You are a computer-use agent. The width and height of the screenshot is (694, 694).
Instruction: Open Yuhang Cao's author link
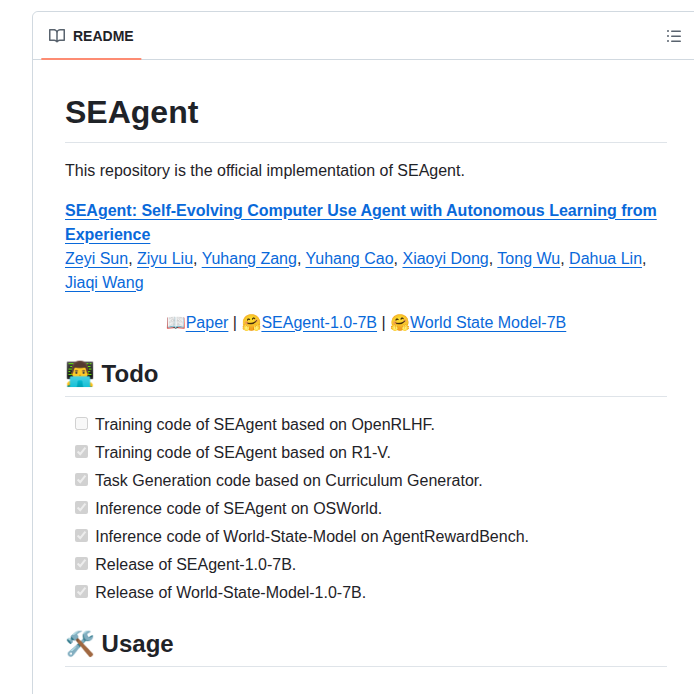pyautogui.click(x=350, y=258)
